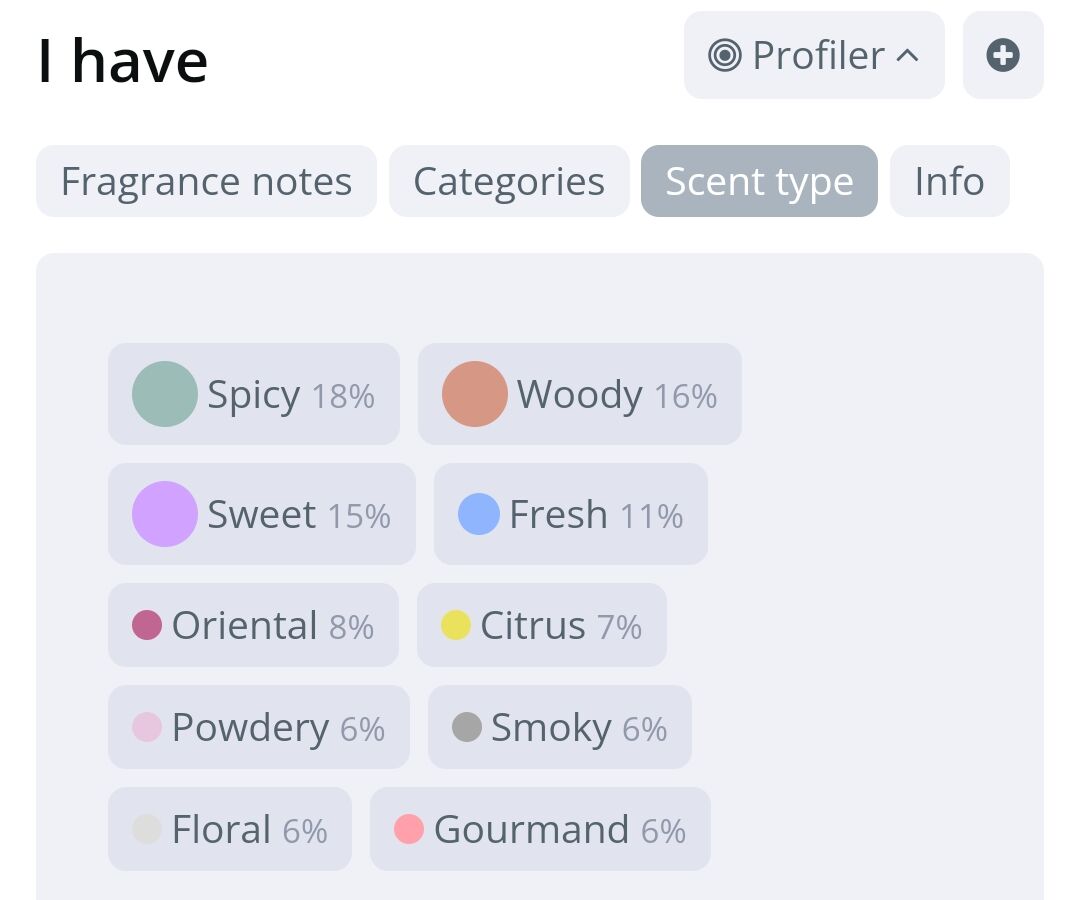1080x900 pixels.
Task: Select the Citrus 7% scent chip
Action: (x=542, y=625)
